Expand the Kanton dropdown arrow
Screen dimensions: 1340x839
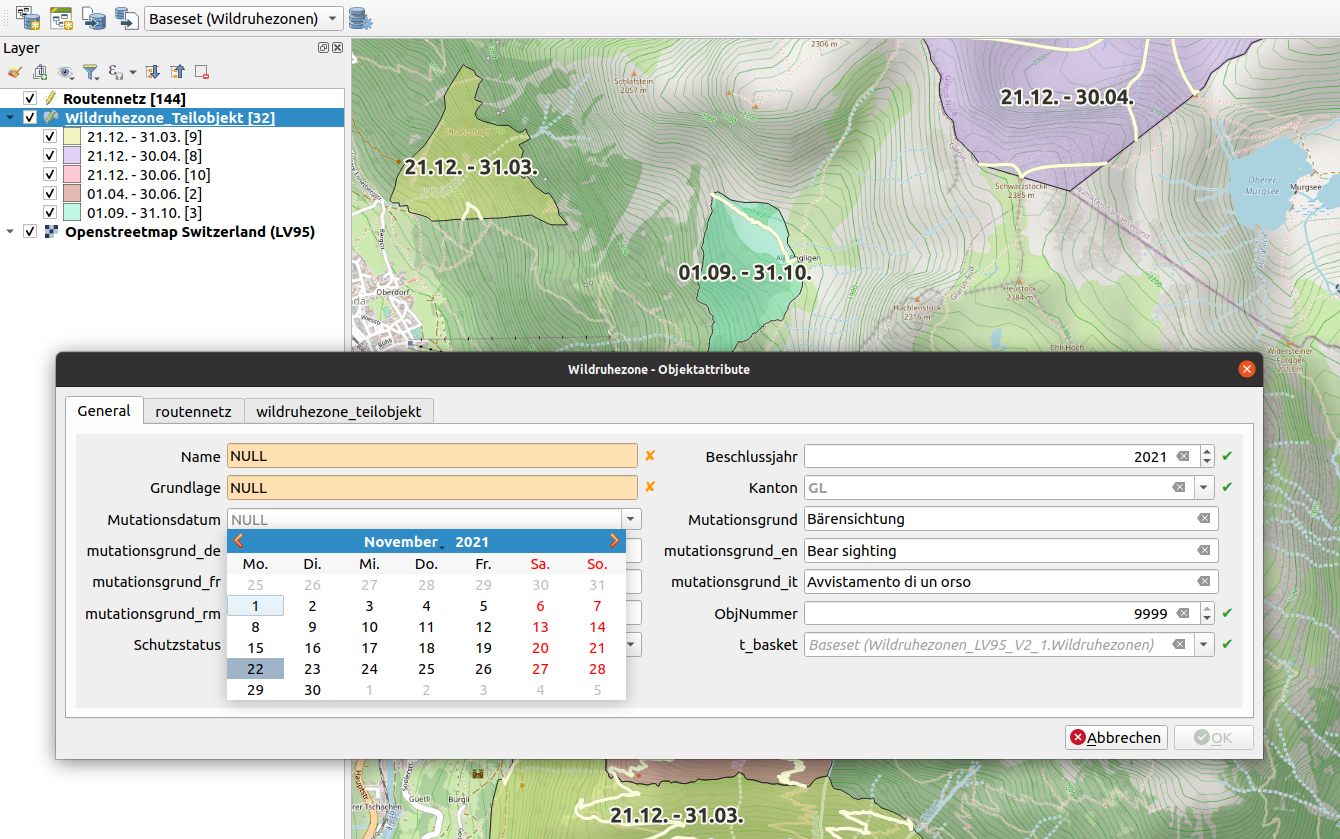click(1204, 488)
